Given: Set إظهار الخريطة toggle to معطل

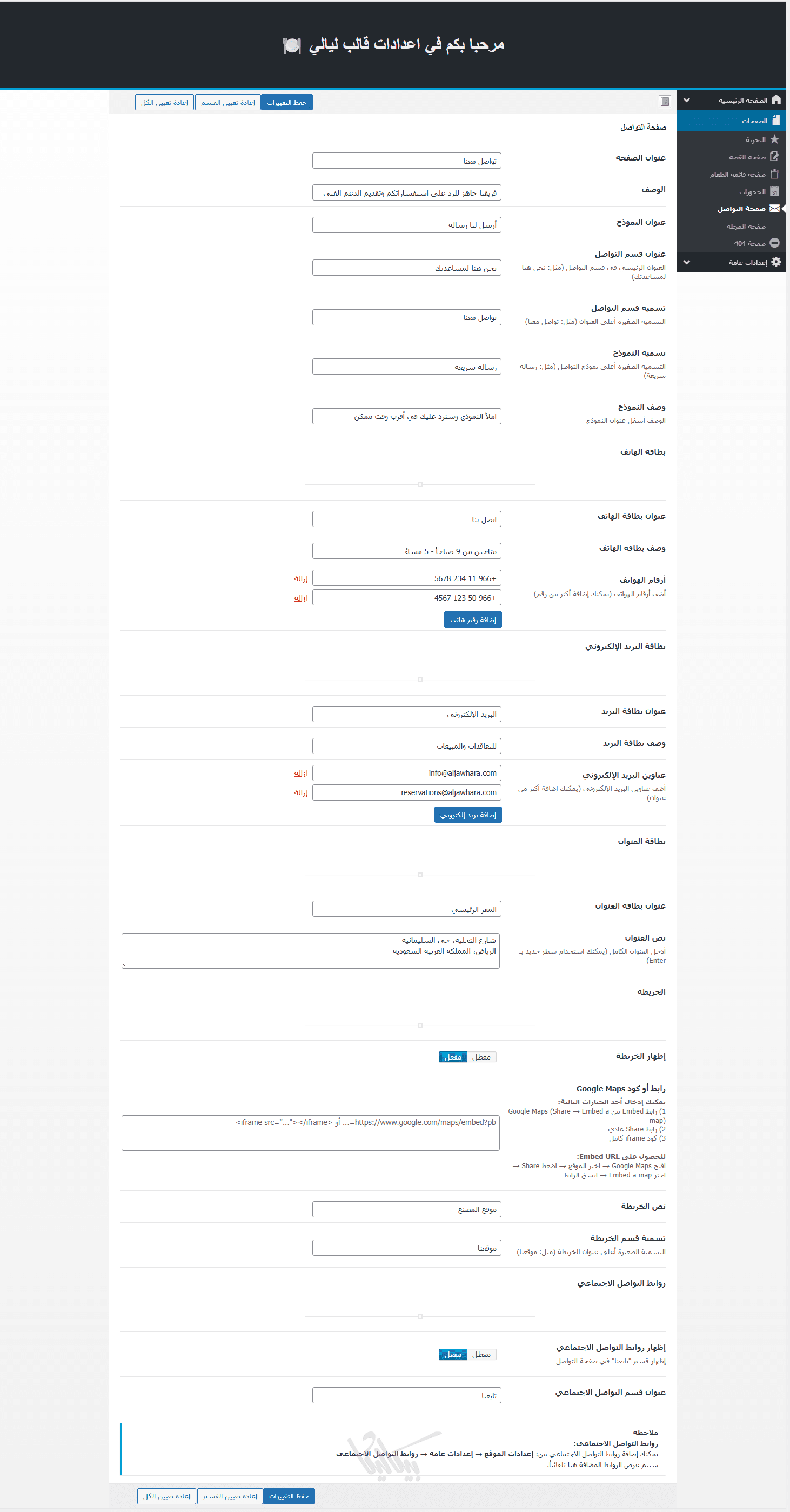Looking at the screenshot, I should pos(481,1057).
